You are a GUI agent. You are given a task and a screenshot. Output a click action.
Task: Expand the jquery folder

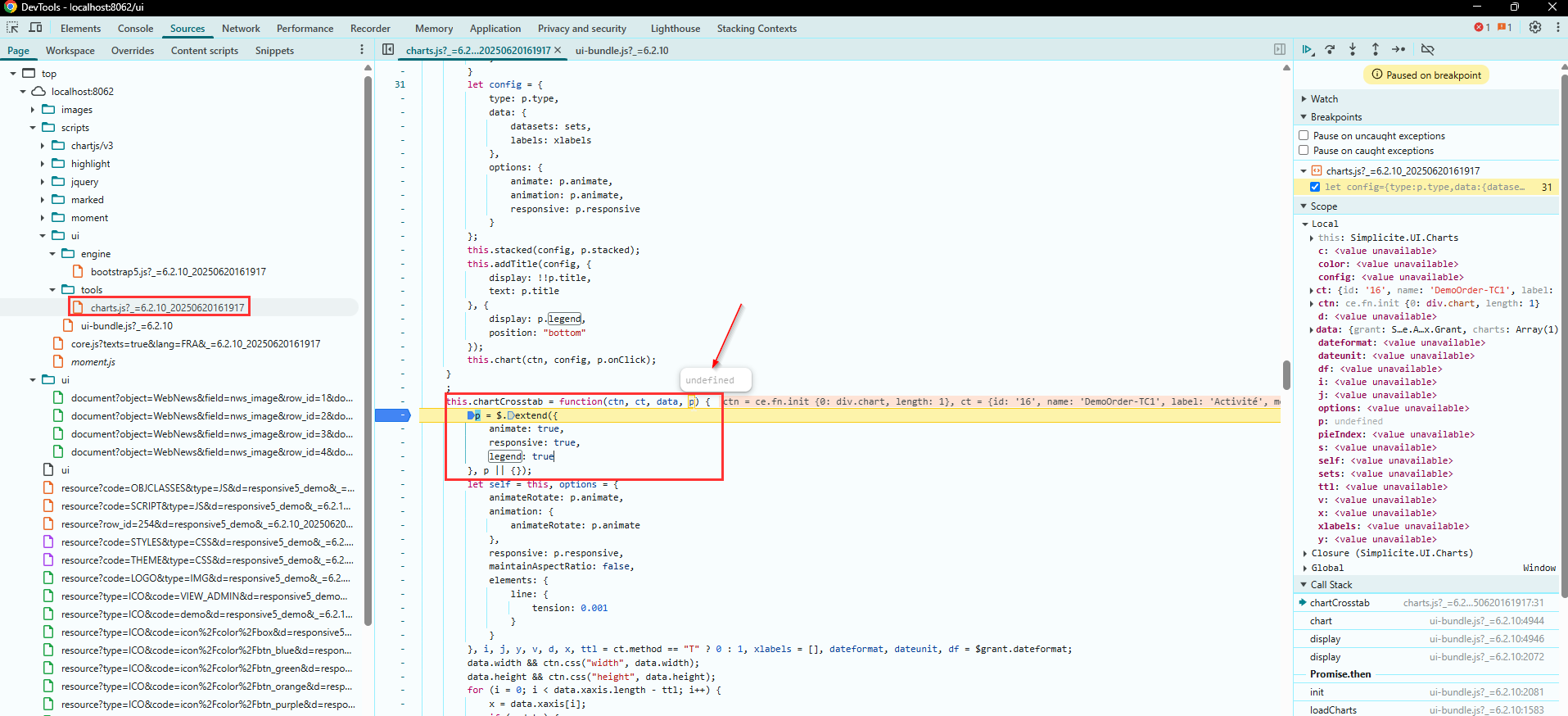point(43,181)
